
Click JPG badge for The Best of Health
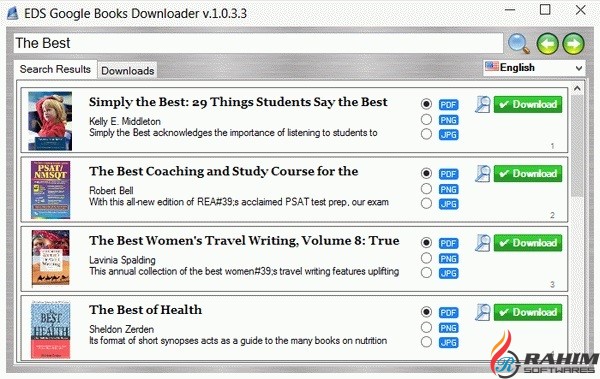[448, 342]
